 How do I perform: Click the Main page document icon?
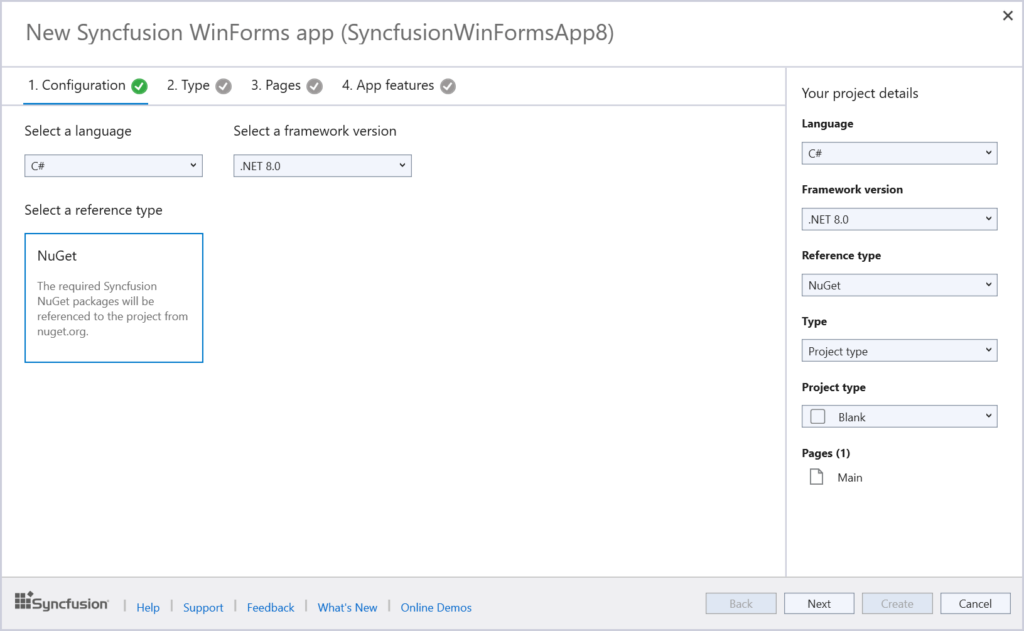pyautogui.click(x=815, y=477)
